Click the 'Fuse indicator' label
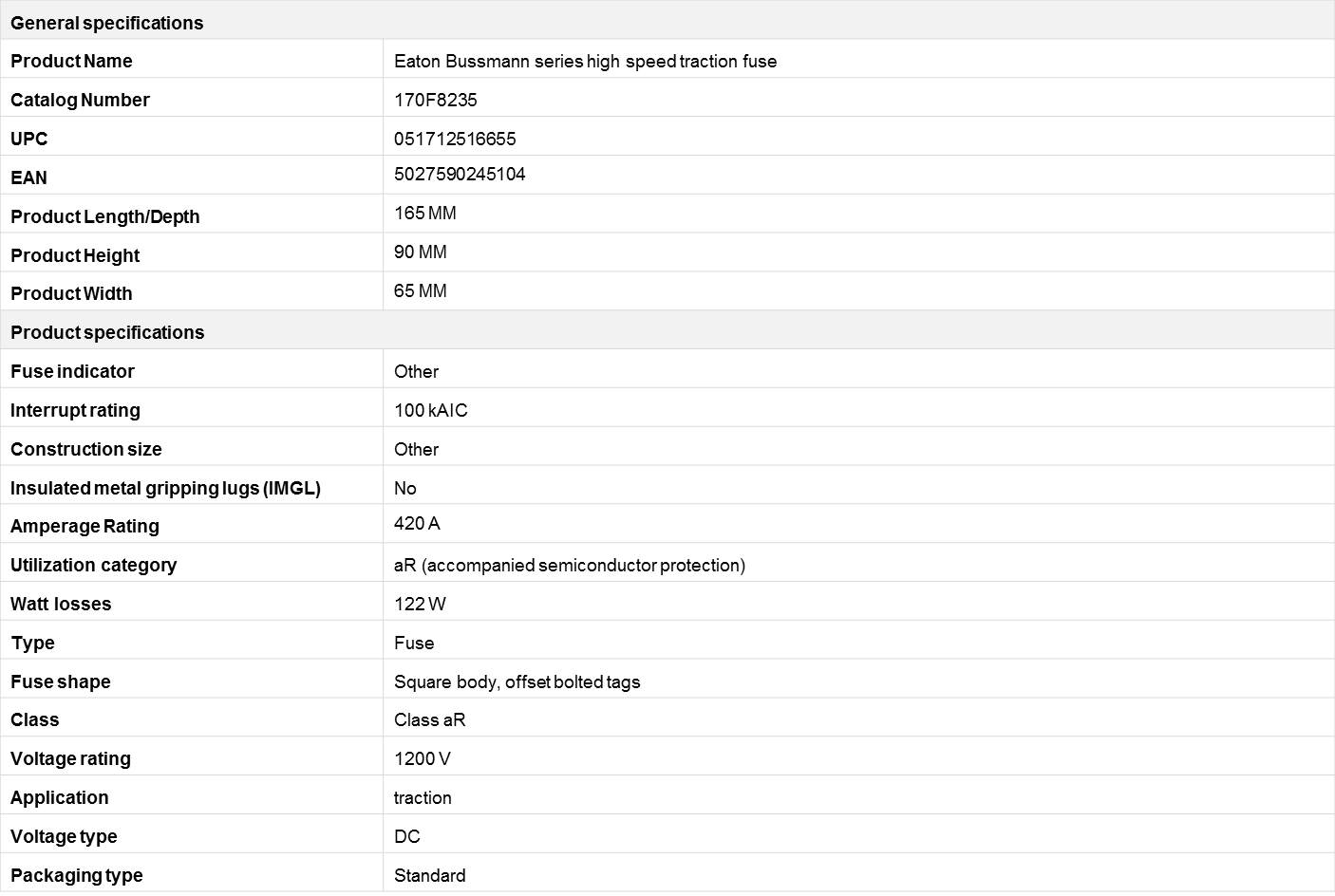This screenshot has height=896, width=1335. pyautogui.click(x=72, y=371)
